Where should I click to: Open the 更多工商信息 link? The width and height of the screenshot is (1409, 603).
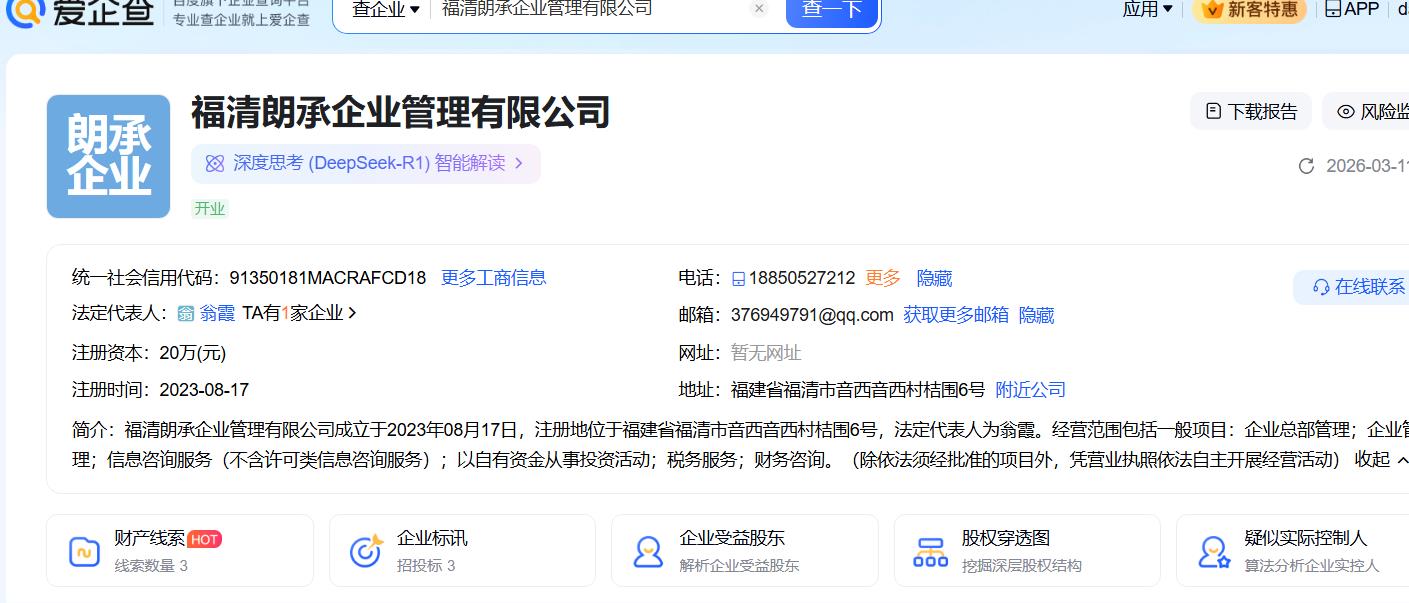pyautogui.click(x=493, y=278)
